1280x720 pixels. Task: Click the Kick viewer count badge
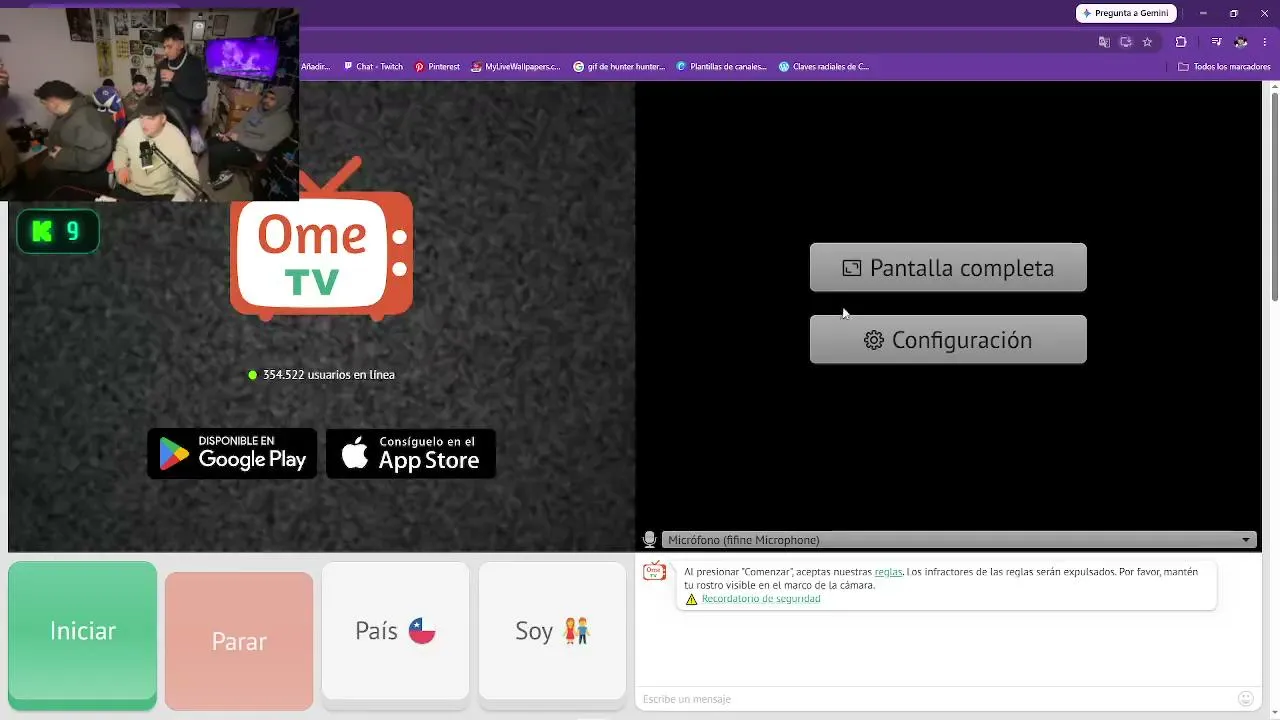click(x=58, y=231)
